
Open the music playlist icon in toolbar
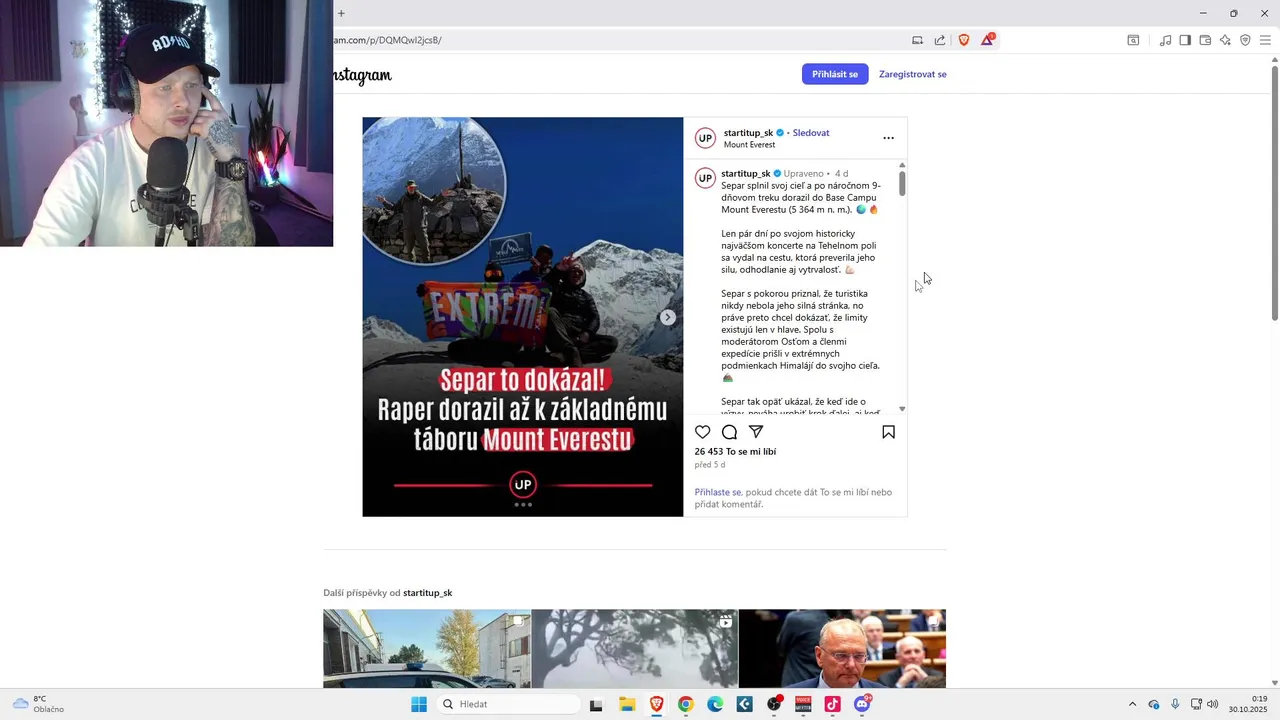click(1165, 40)
